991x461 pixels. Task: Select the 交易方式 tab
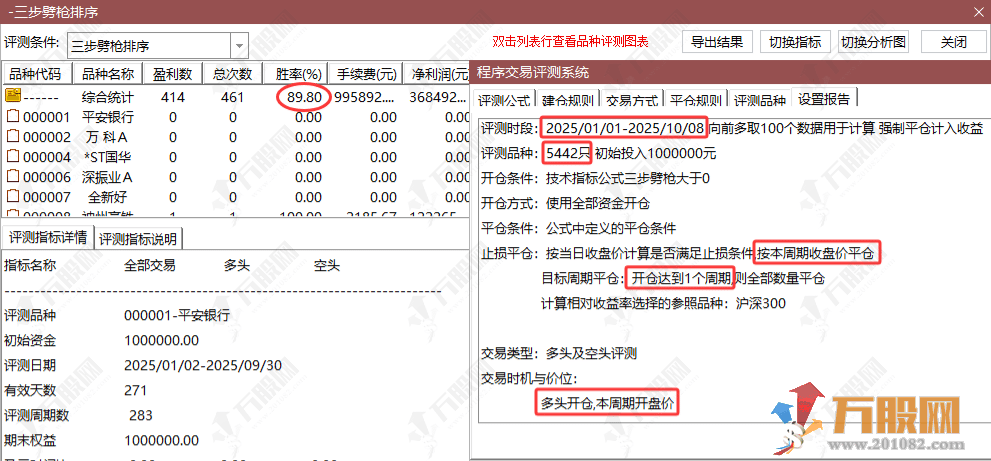point(631,100)
